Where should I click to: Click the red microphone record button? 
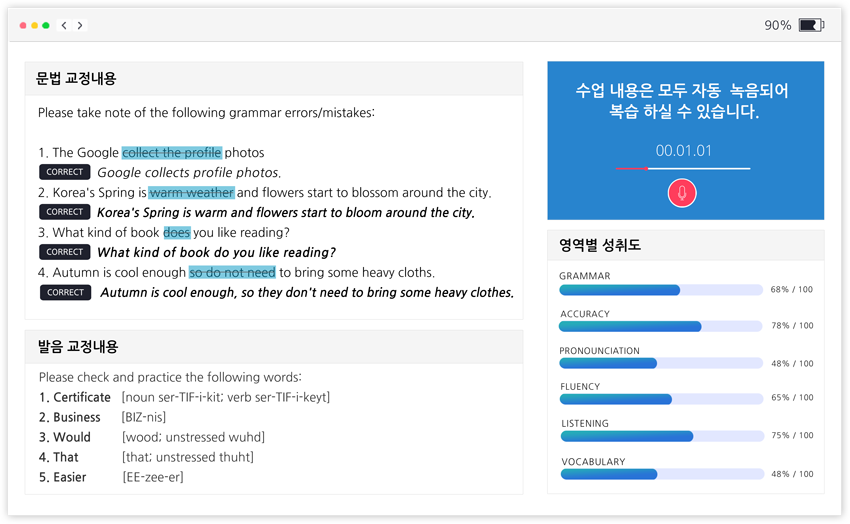(x=682, y=193)
